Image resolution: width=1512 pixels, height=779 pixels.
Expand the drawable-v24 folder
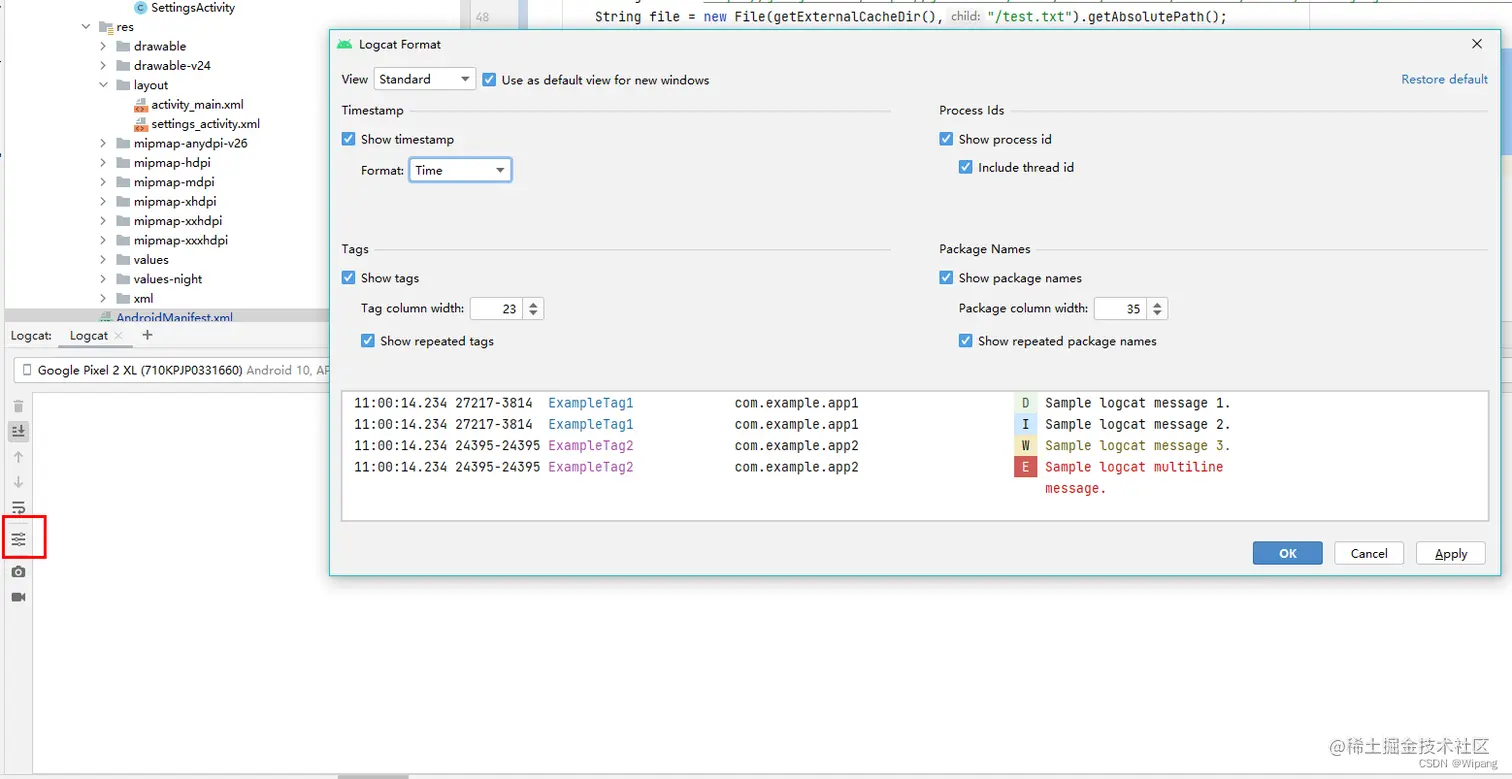click(103, 66)
